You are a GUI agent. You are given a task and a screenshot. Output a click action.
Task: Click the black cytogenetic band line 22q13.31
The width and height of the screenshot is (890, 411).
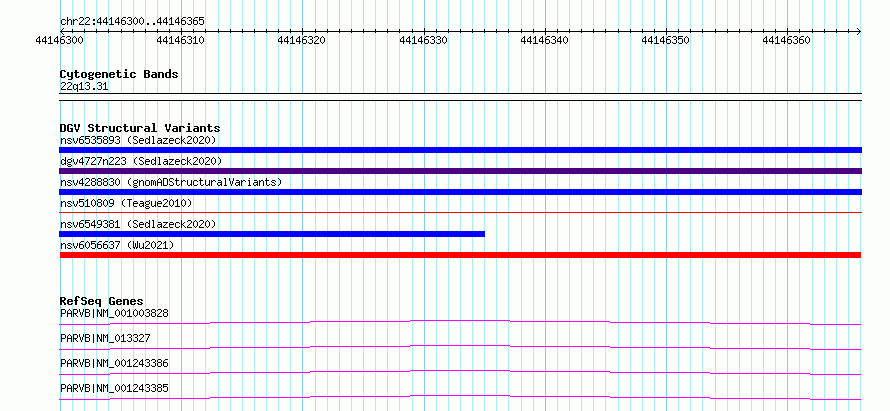460,97
